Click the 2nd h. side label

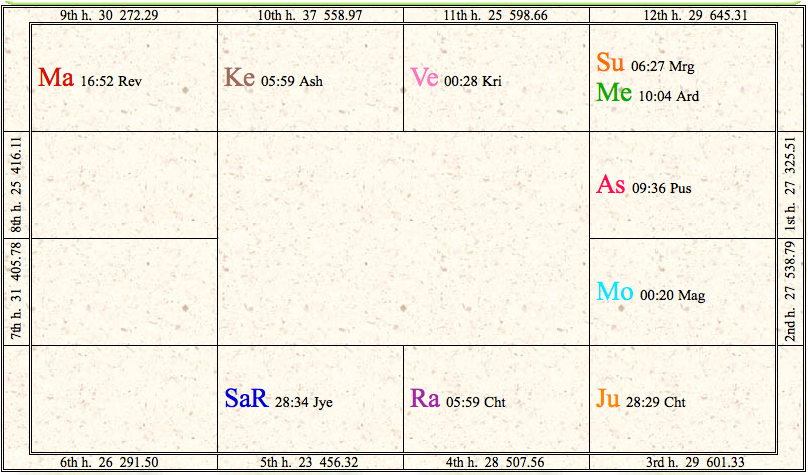click(790, 292)
